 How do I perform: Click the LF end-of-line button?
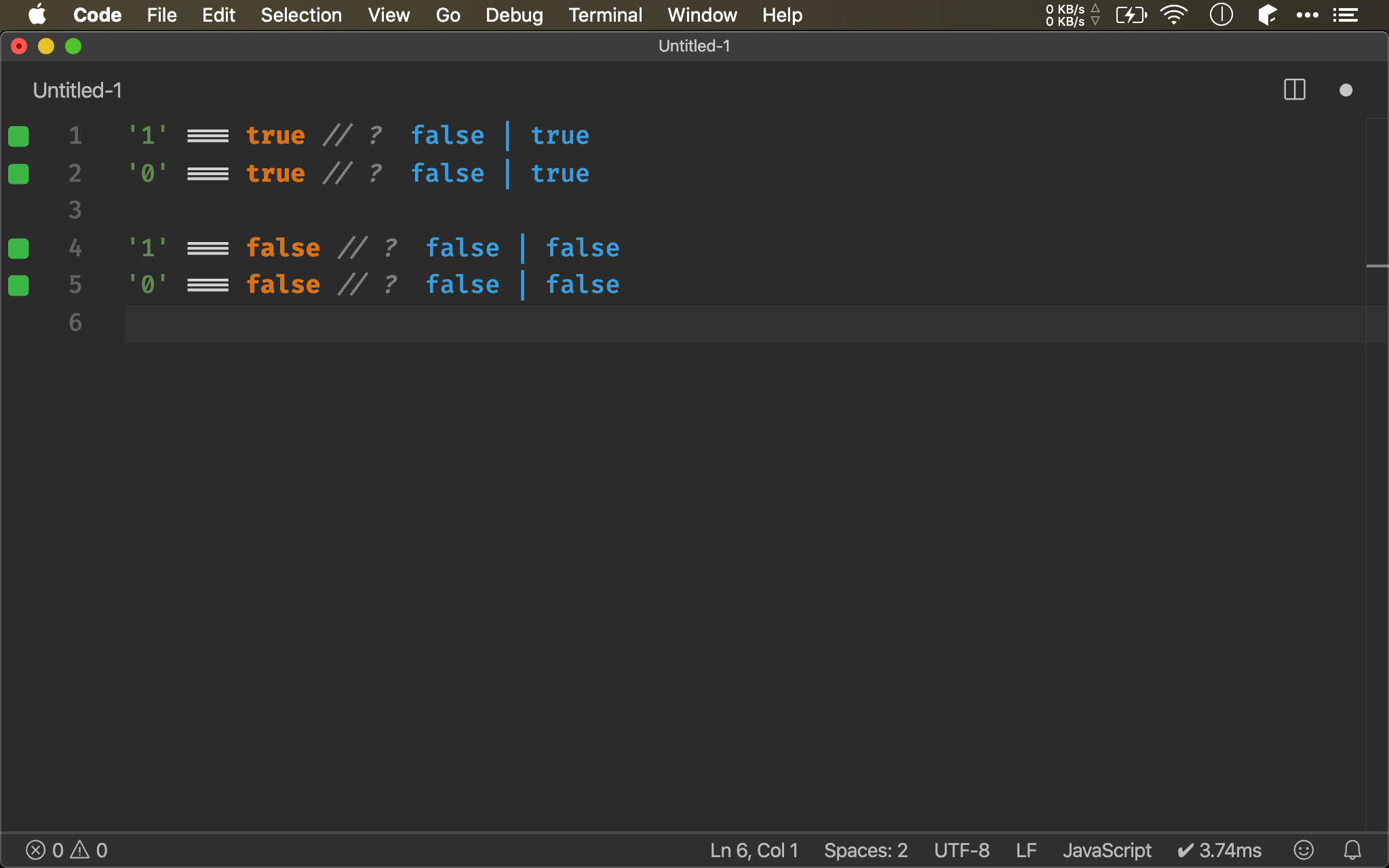[1025, 850]
